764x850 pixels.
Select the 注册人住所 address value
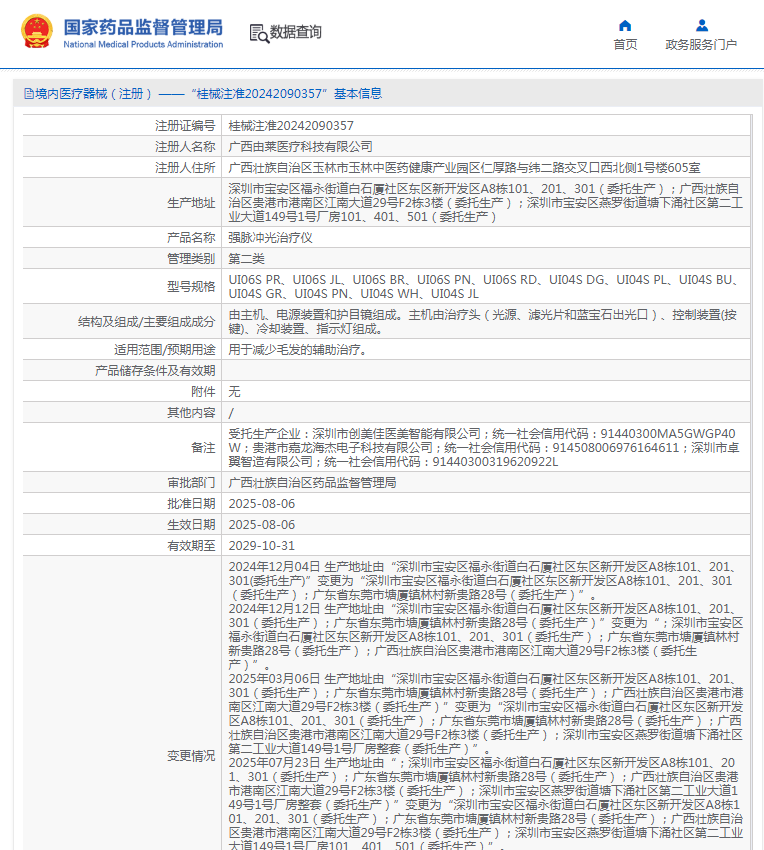(x=464, y=168)
